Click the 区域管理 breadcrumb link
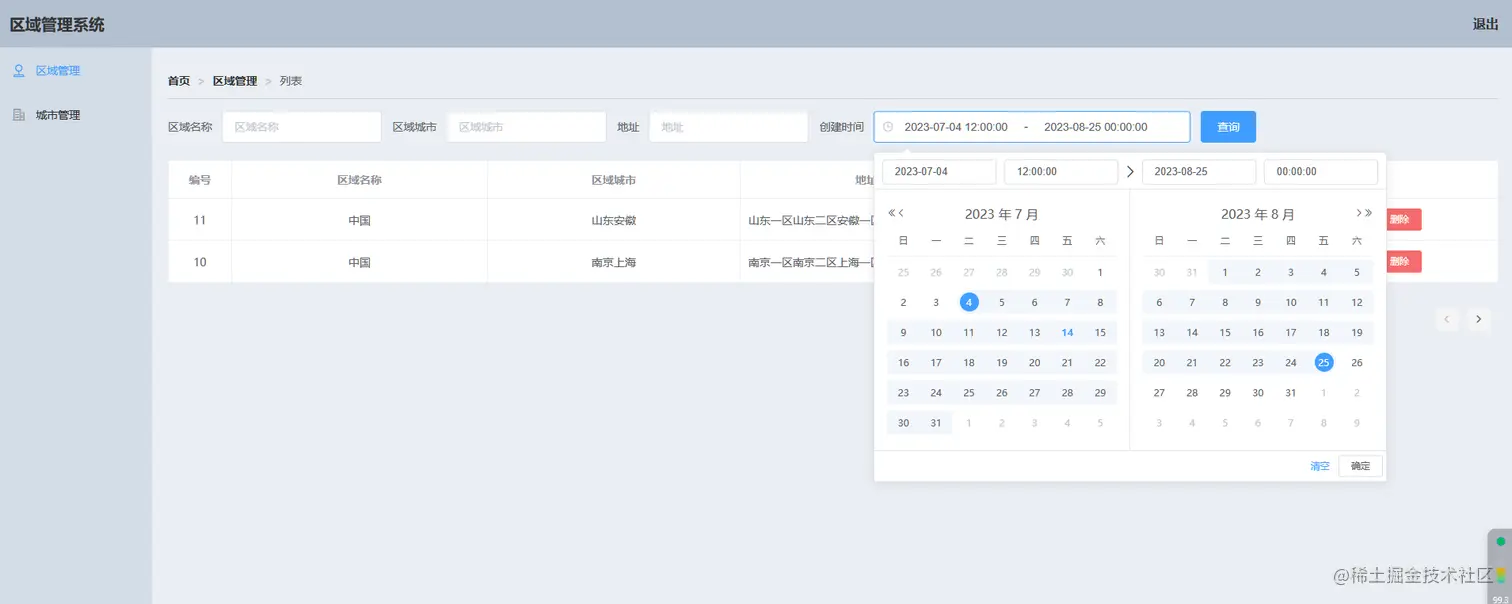 point(235,81)
